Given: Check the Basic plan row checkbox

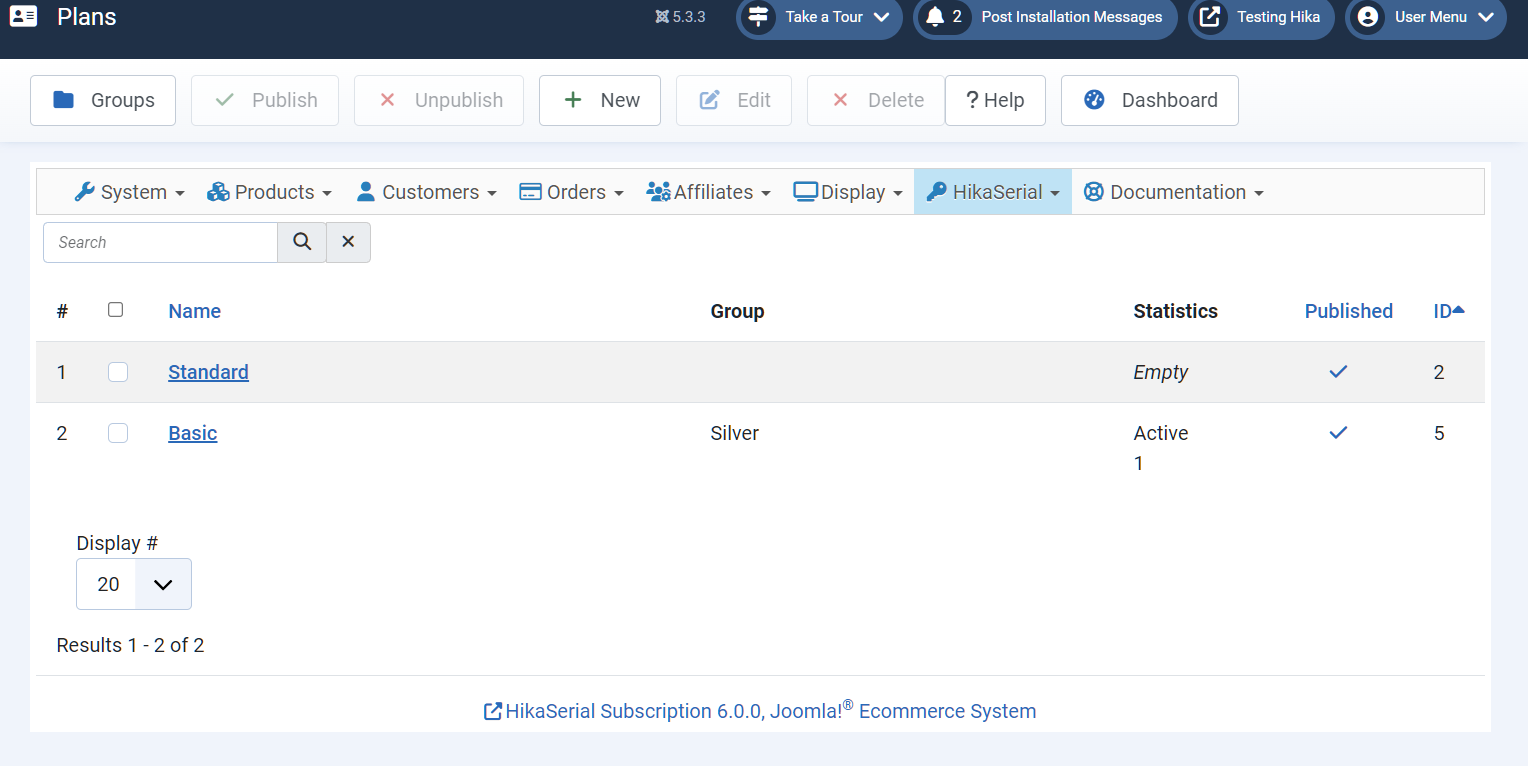Looking at the screenshot, I should click(x=118, y=433).
